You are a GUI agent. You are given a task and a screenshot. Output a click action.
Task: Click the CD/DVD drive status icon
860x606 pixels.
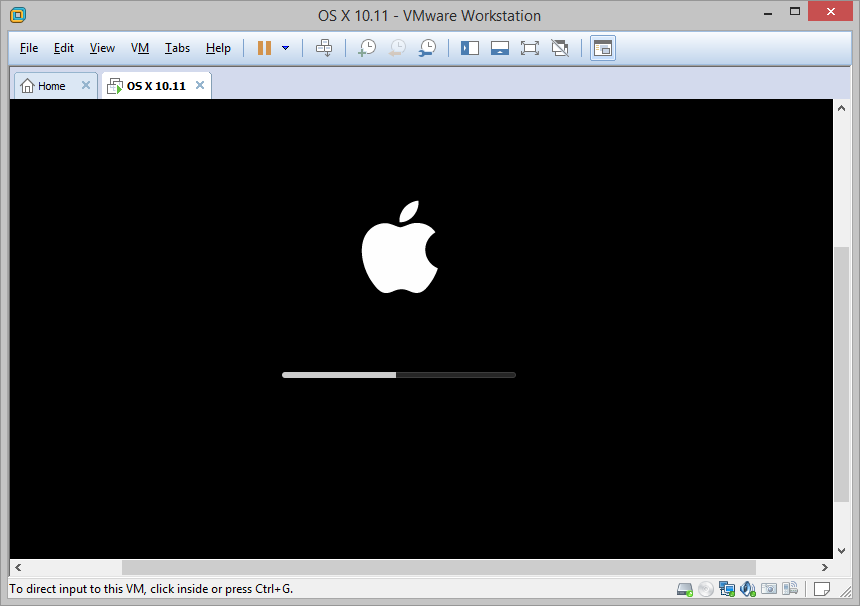(x=706, y=590)
